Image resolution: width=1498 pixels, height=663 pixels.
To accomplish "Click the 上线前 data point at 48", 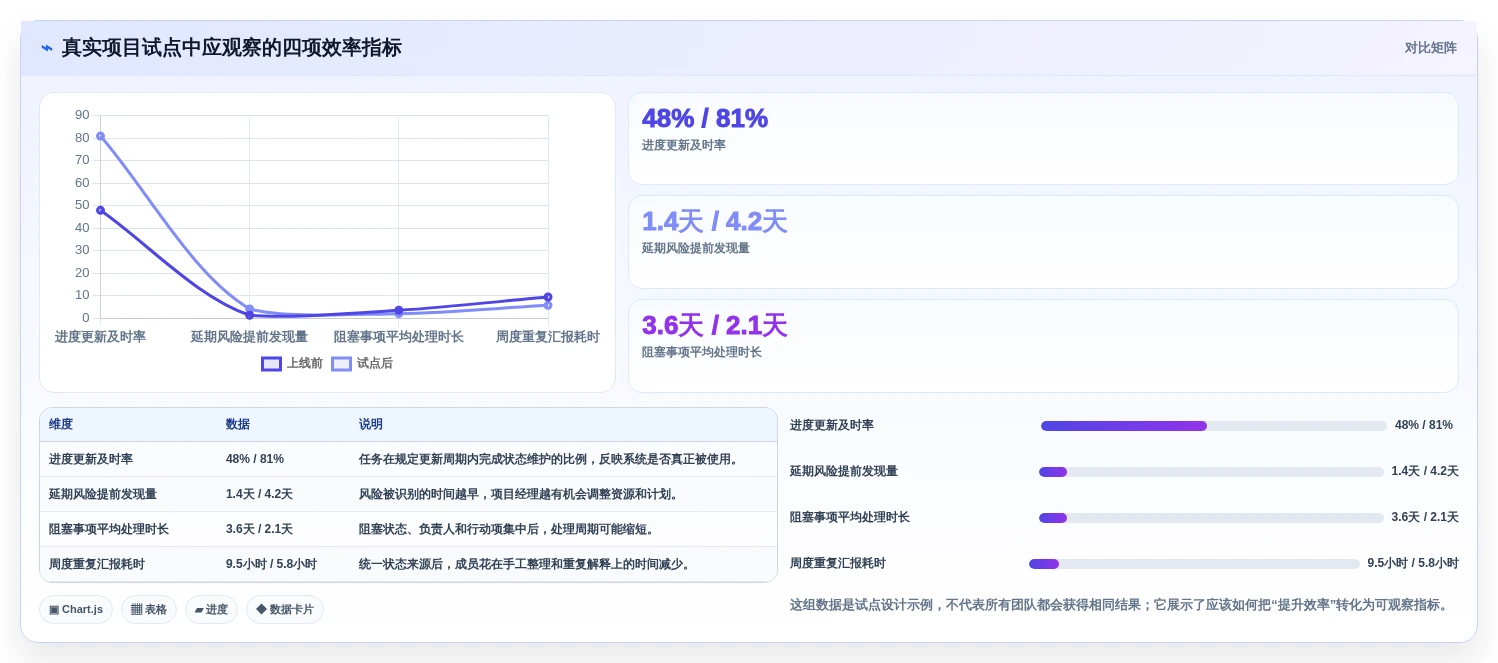I will [x=100, y=210].
